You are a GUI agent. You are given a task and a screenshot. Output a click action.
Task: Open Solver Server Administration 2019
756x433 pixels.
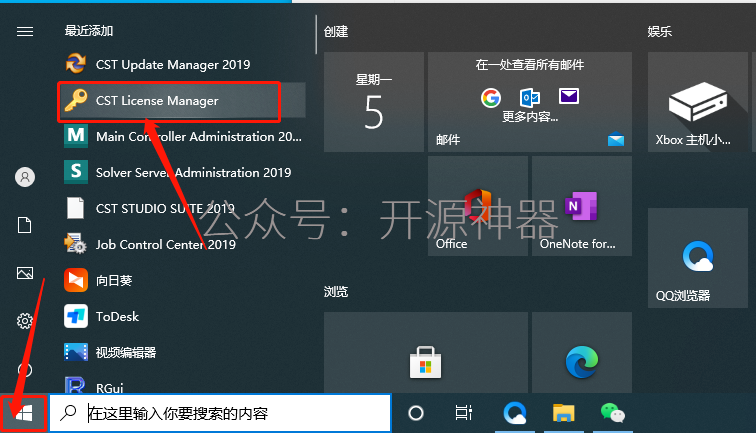(181, 172)
